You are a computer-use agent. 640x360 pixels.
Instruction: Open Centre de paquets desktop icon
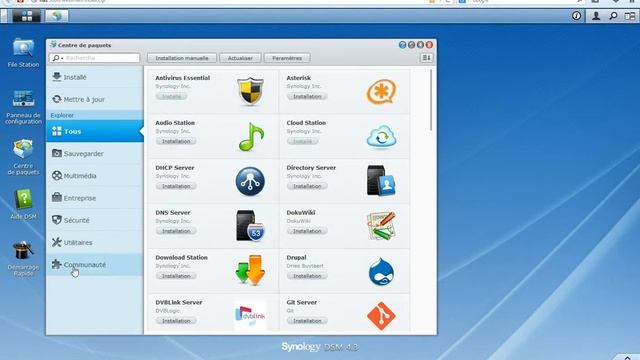click(x=23, y=157)
